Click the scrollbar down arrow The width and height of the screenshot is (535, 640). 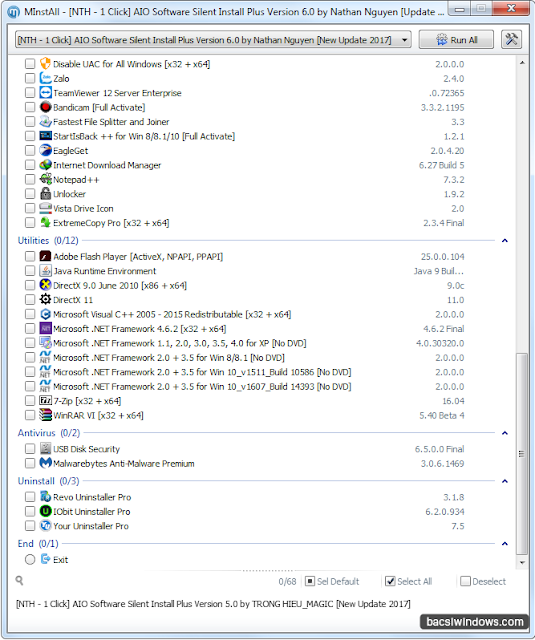tap(522, 562)
